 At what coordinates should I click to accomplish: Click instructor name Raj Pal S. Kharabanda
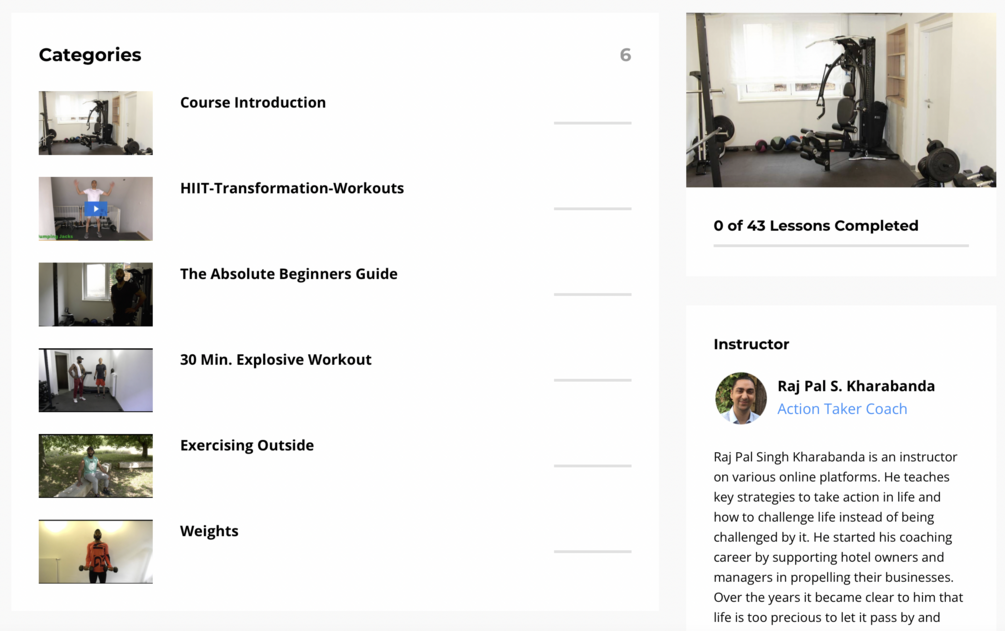click(x=856, y=386)
